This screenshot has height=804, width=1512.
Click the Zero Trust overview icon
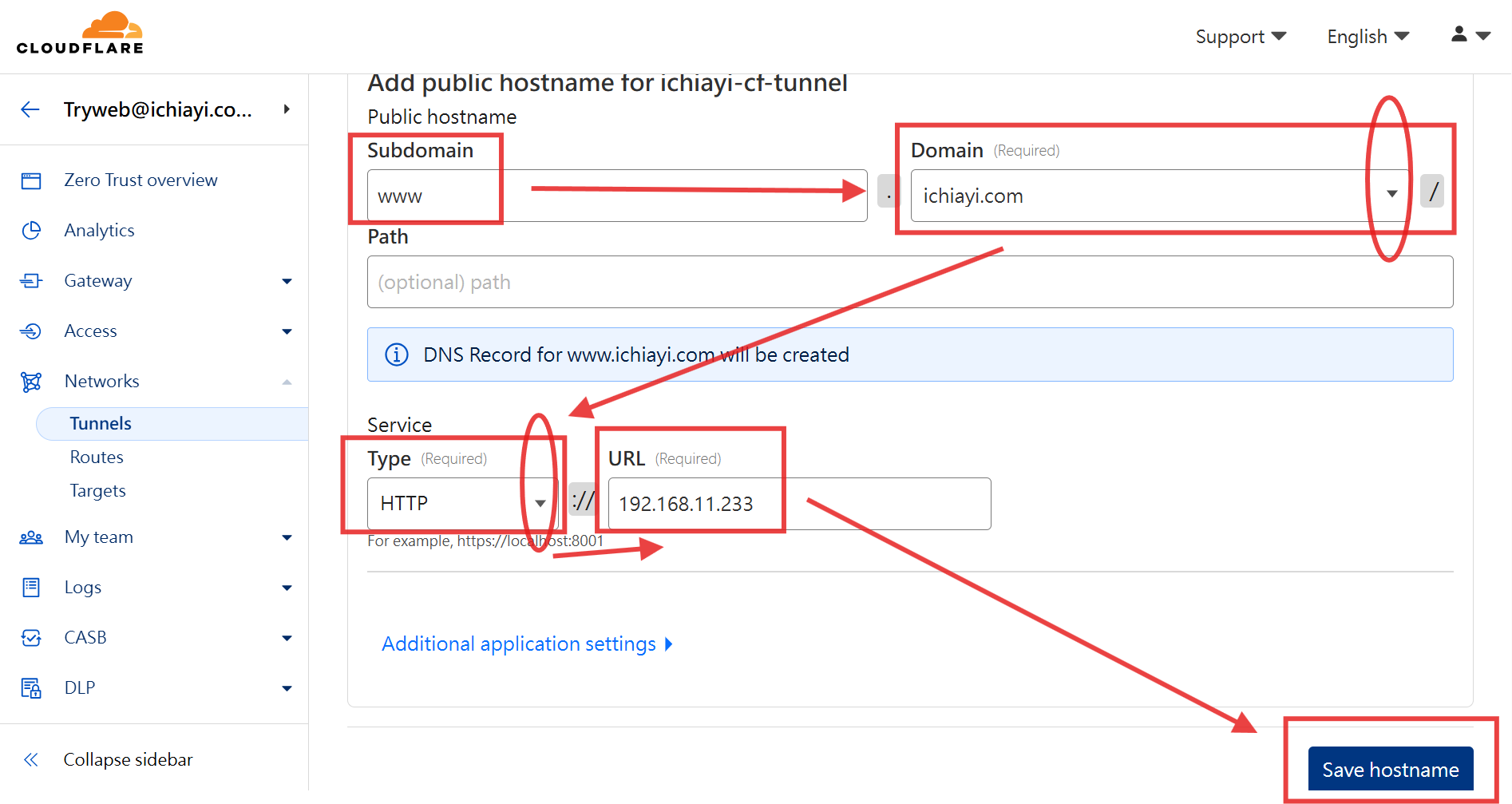pyautogui.click(x=31, y=180)
